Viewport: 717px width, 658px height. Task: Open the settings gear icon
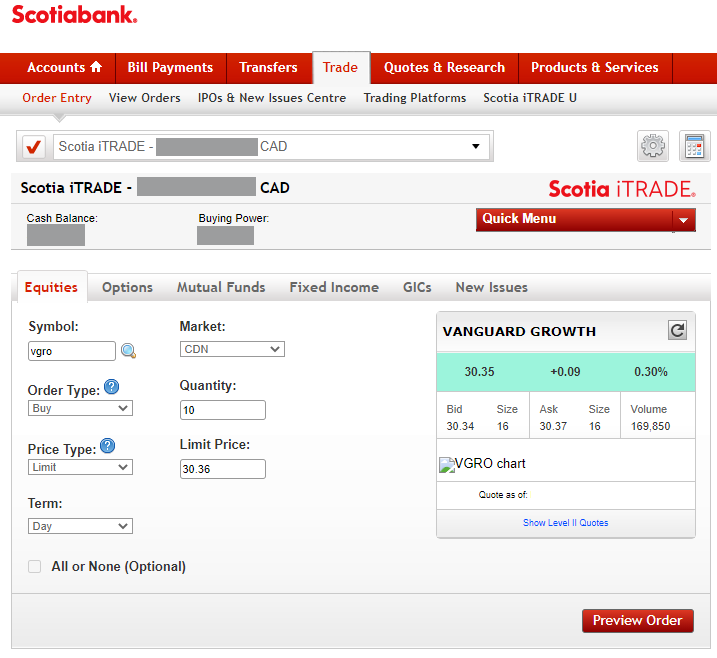pyautogui.click(x=653, y=147)
